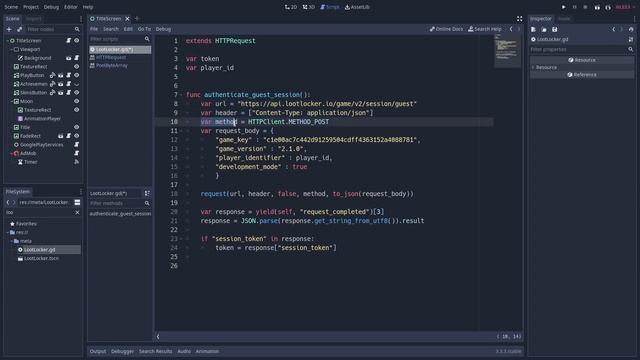Instance a child scene via link icon
This screenshot has height=360, width=640.
coord(20,29)
